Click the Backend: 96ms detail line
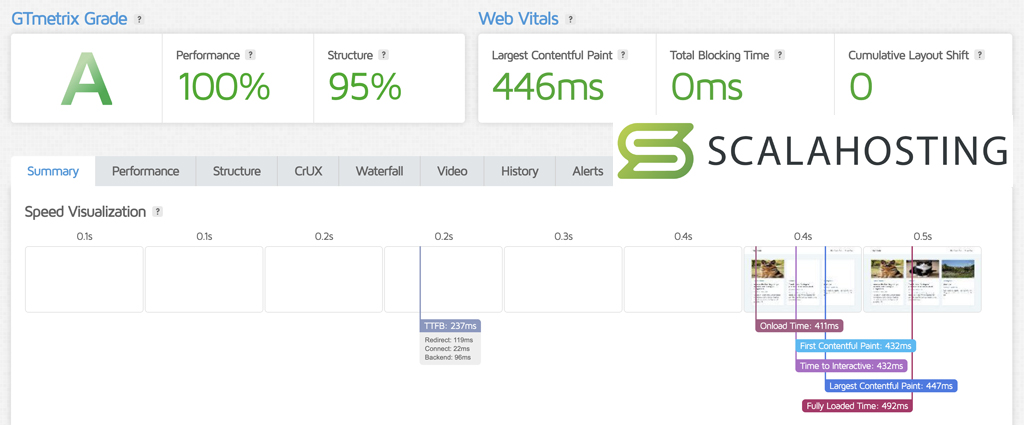Screen dimensions: 1024x425 [x=447, y=358]
